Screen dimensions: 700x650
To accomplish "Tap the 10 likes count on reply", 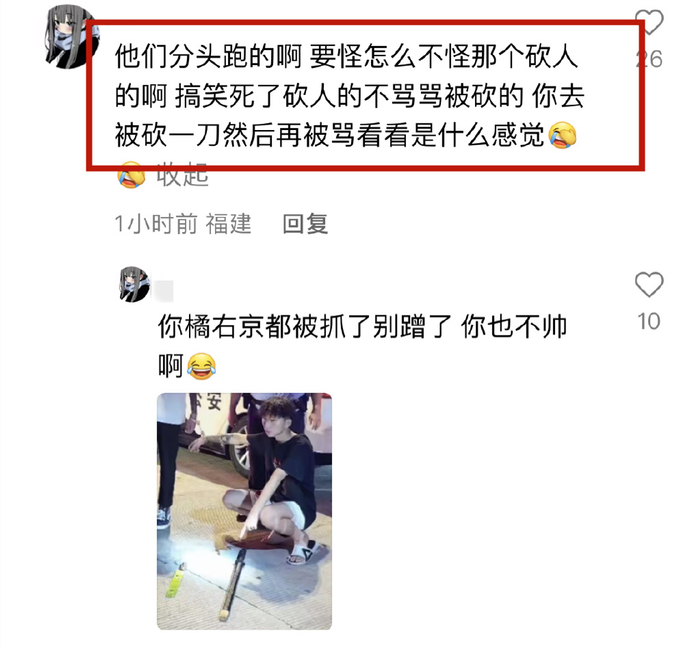I will point(649,321).
